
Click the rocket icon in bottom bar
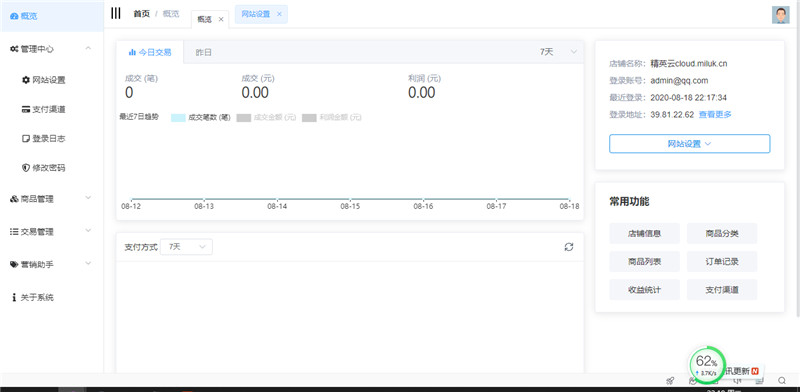(670, 380)
